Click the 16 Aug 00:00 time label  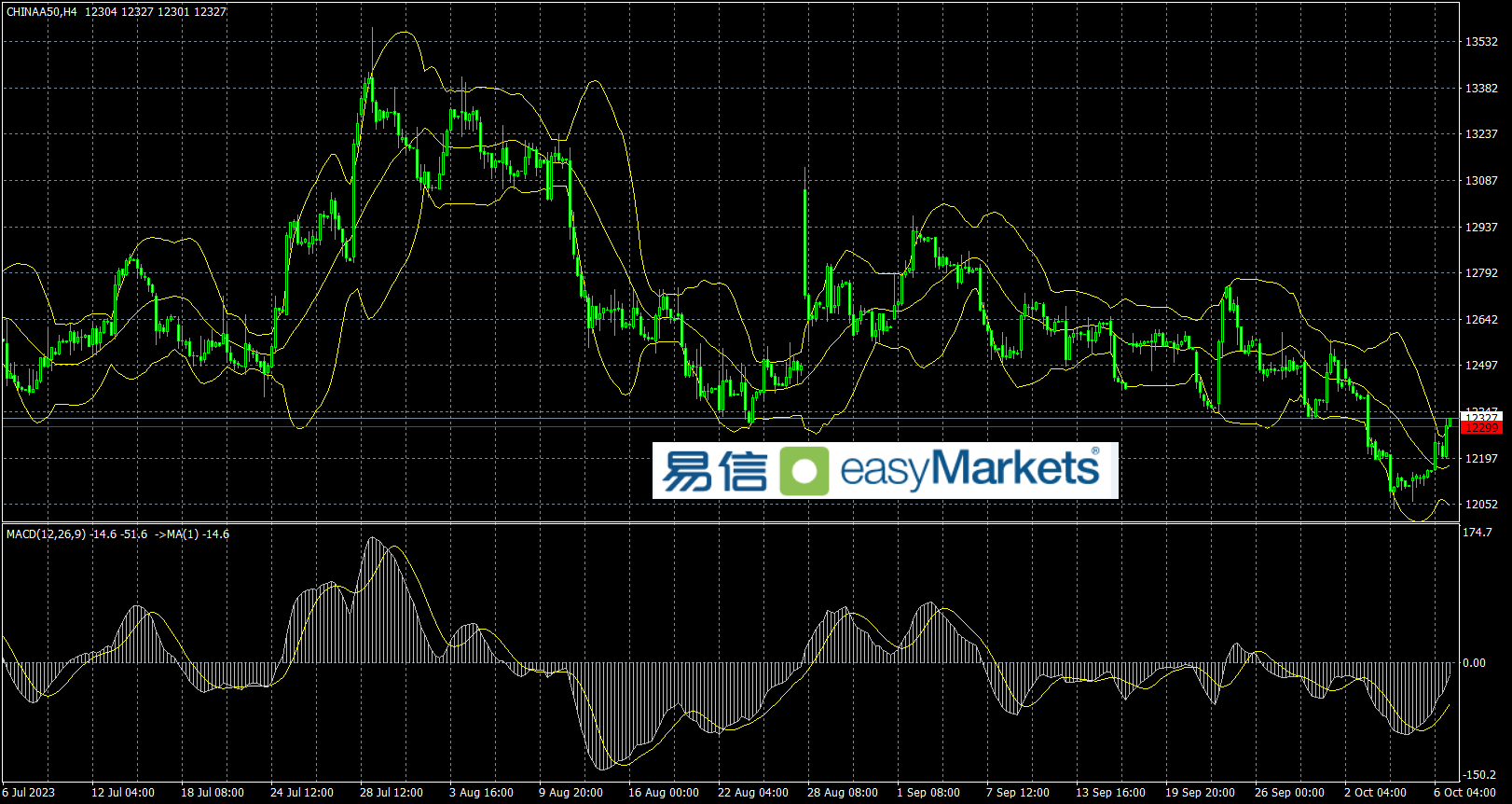point(663,793)
